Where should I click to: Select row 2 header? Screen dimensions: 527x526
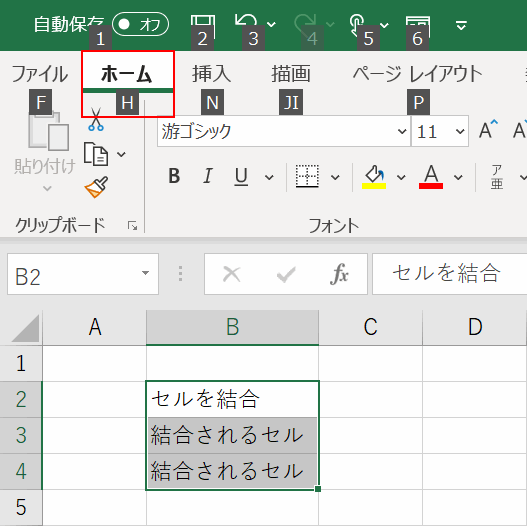click(21, 400)
